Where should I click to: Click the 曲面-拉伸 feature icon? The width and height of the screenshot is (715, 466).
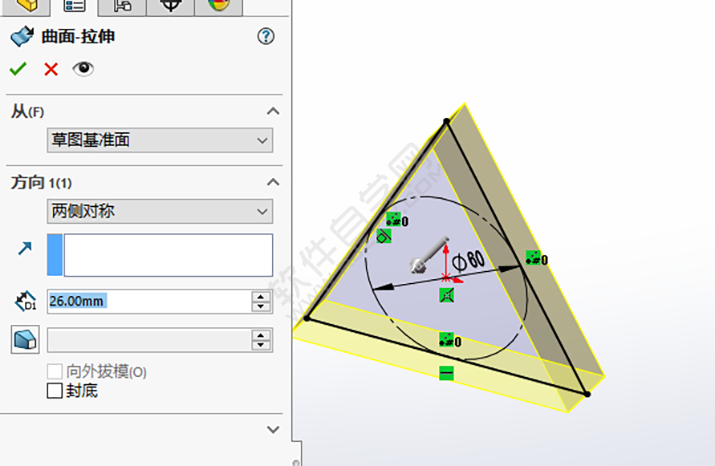[22, 36]
